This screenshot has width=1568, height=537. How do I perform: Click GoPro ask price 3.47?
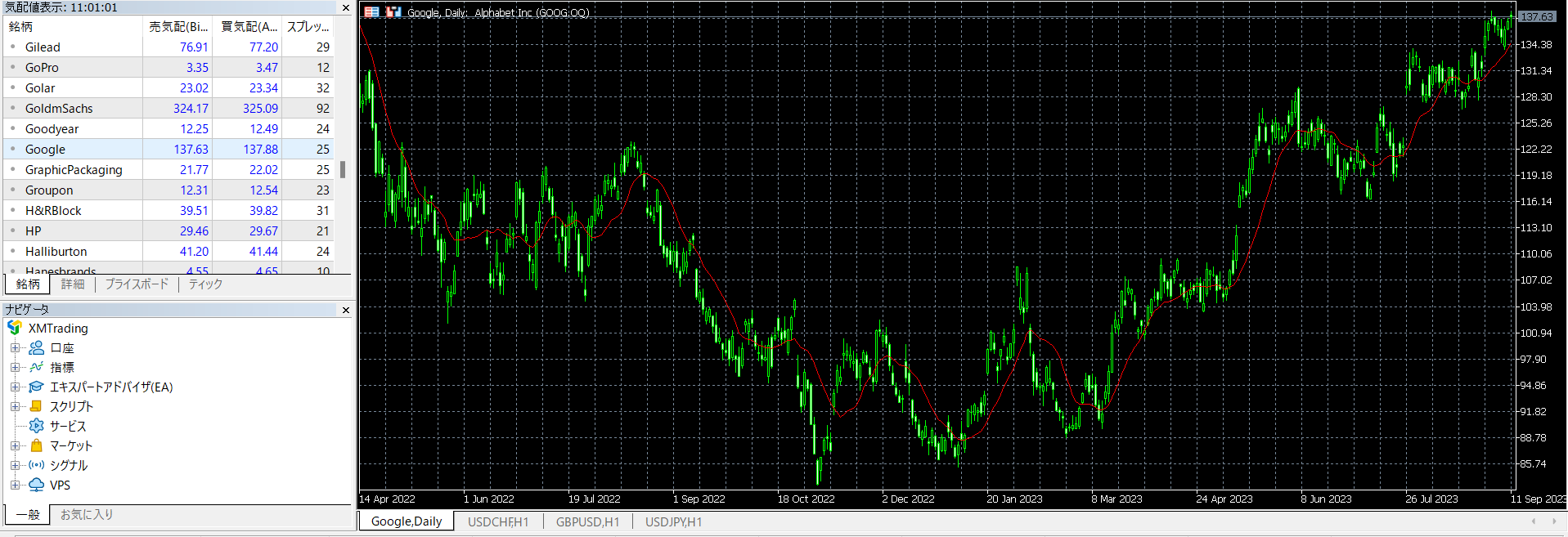(x=267, y=68)
